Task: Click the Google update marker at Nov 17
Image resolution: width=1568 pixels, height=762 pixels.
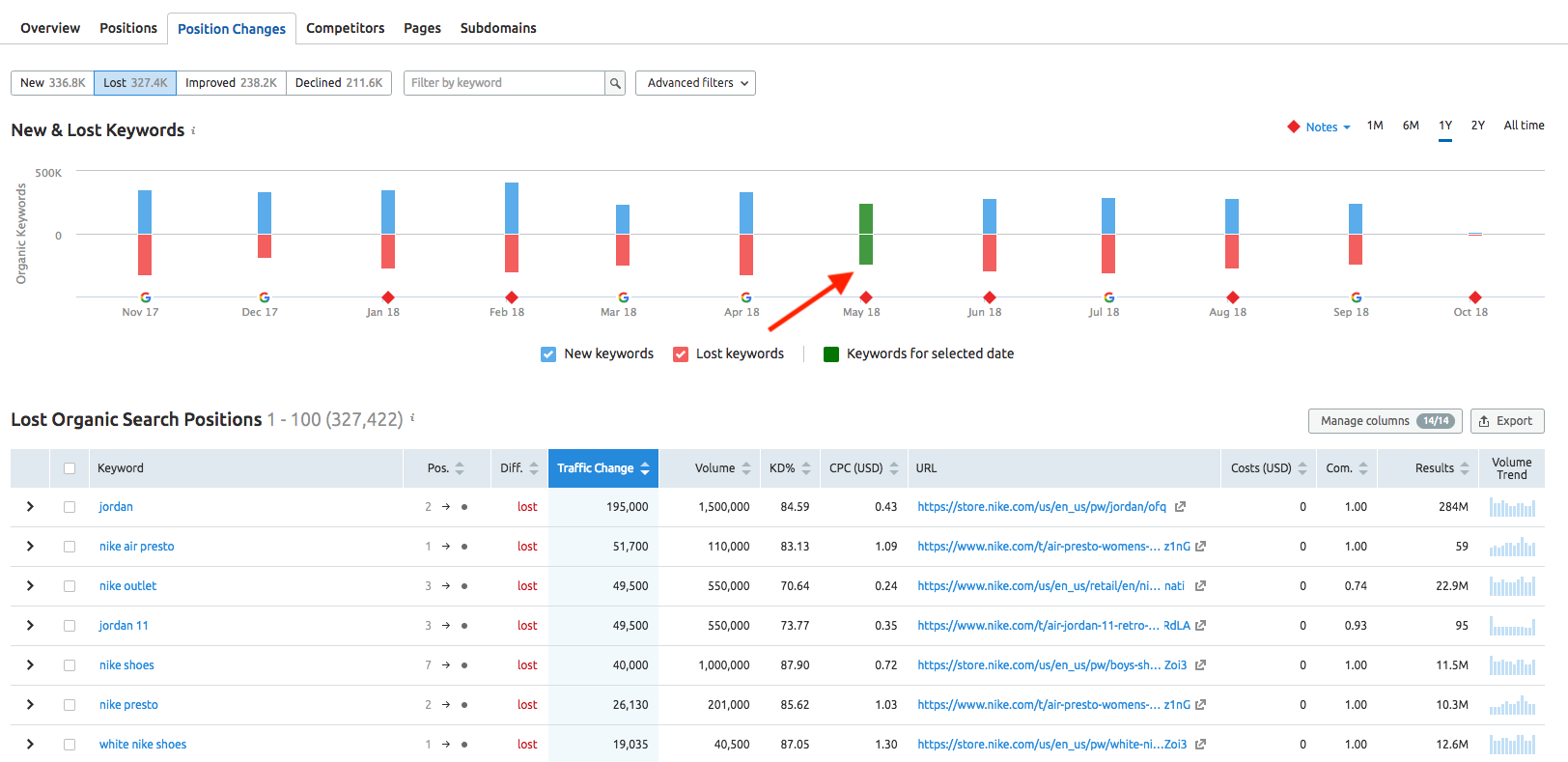Action: click(x=145, y=297)
